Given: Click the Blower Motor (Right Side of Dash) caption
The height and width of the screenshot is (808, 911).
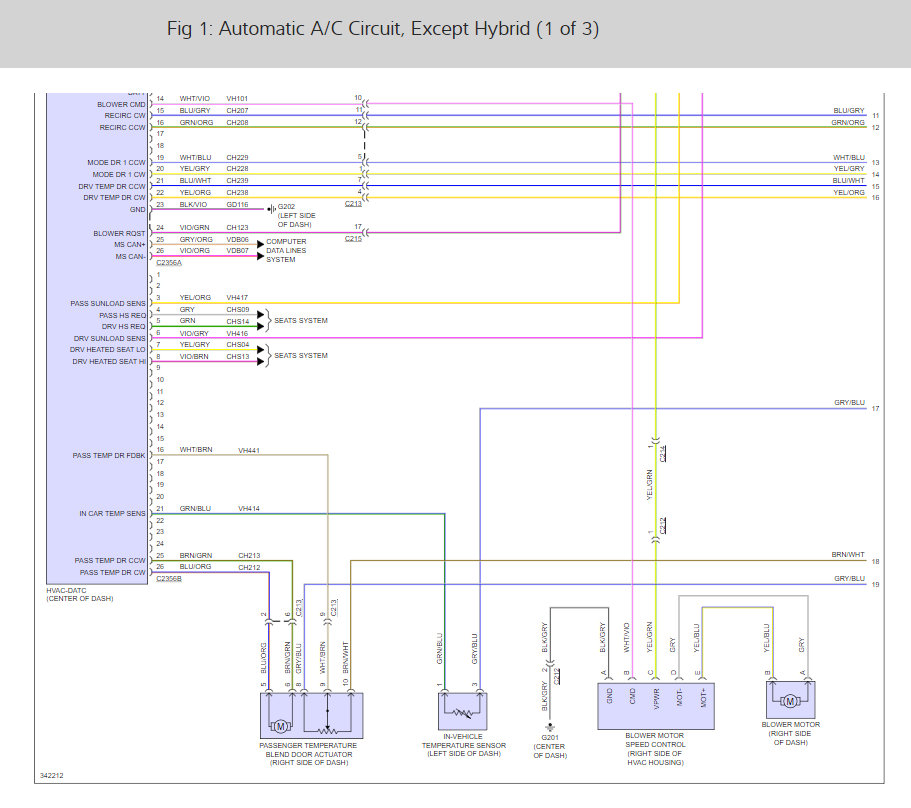Looking at the screenshot, I should pos(790,734).
